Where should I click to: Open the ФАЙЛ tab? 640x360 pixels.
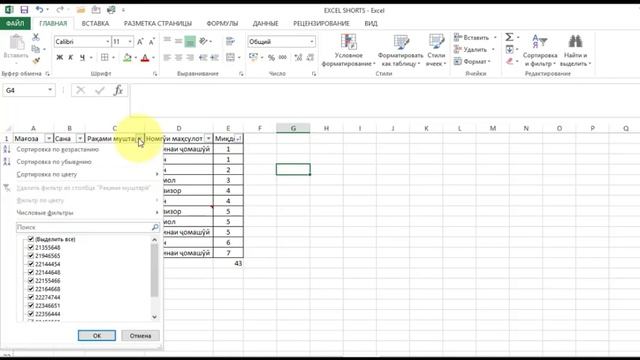pos(15,23)
